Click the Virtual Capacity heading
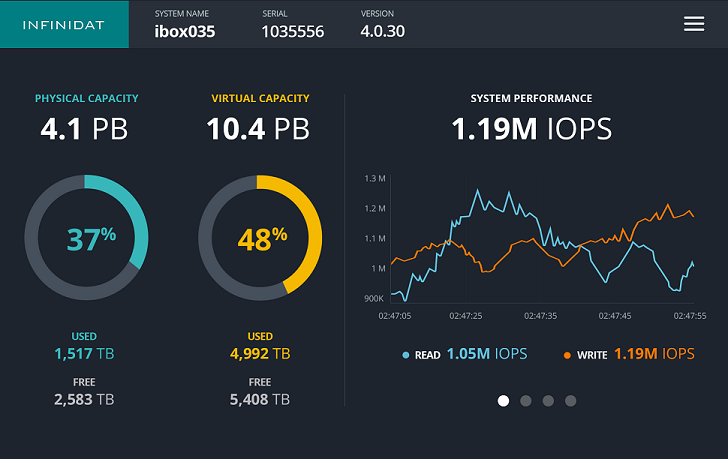Screen dimensions: 728x459 click(x=260, y=99)
